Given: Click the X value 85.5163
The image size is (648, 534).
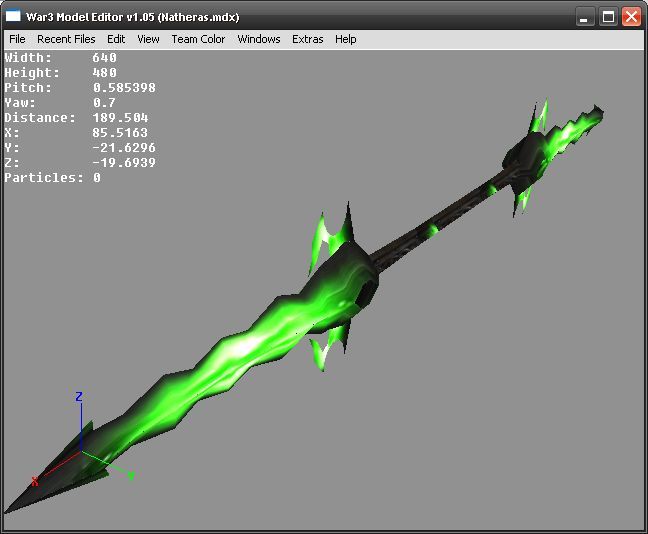Looking at the screenshot, I should click(x=120, y=133).
